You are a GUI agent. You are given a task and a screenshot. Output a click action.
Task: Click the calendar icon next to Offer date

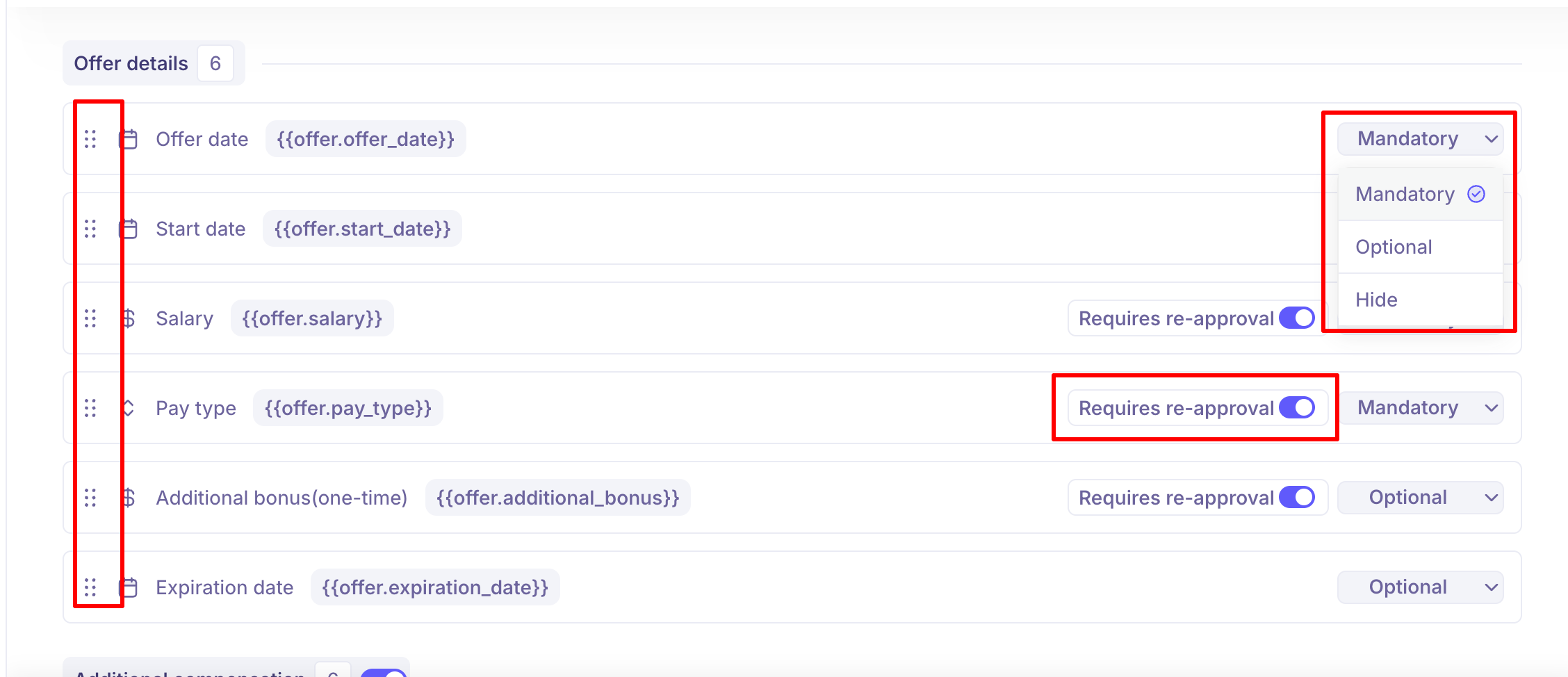(129, 139)
